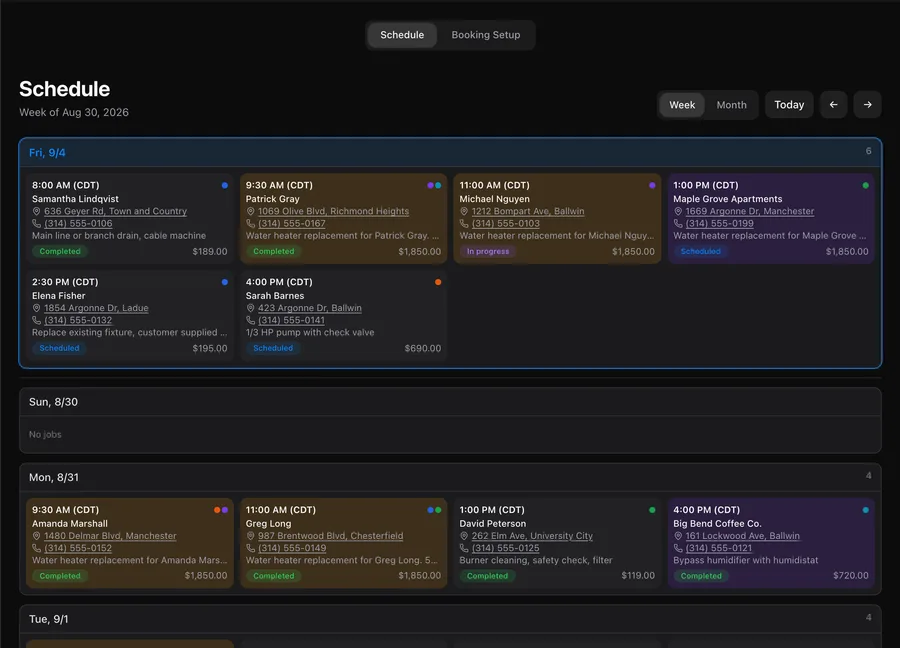Click the Scheduled badge on Sarah Barnes card
Image resolution: width=900 pixels, height=648 pixels.
click(x=273, y=348)
